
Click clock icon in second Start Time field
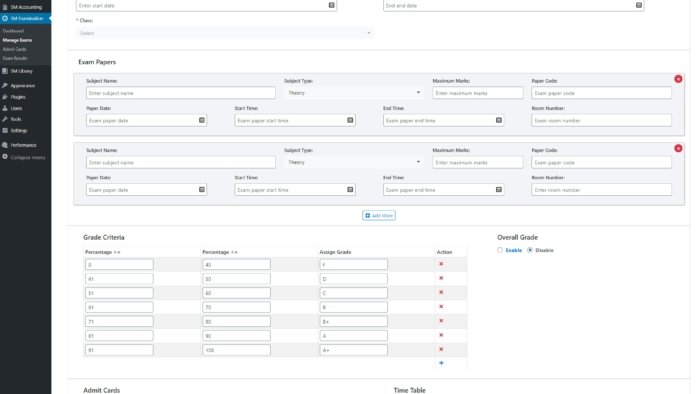(350, 190)
